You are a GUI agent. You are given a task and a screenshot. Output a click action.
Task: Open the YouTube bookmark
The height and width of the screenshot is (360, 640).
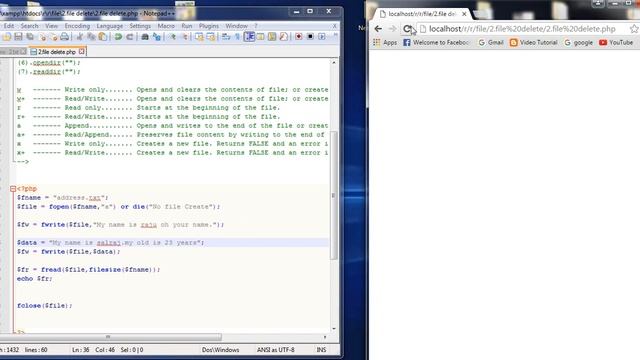point(616,42)
